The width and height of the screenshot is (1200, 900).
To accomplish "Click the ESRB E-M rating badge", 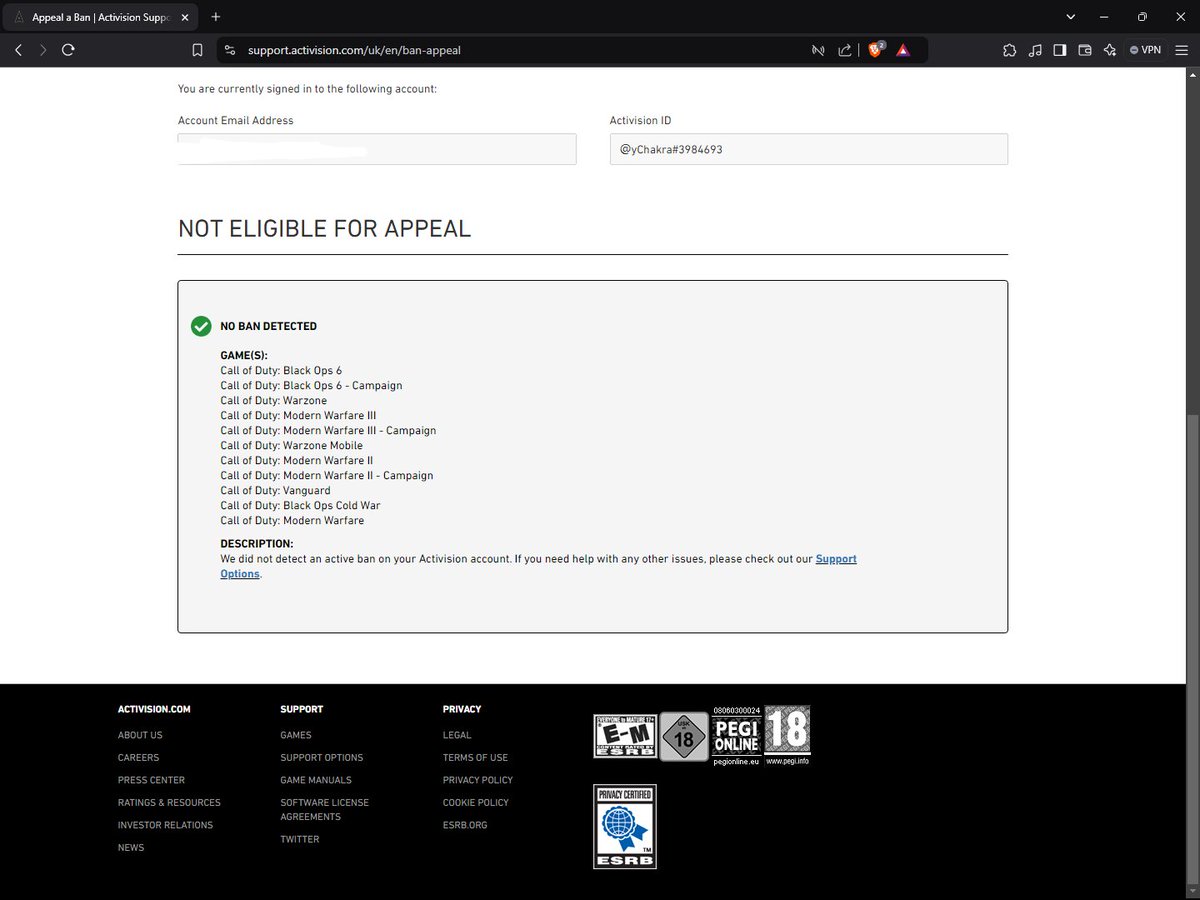I will 625,735.
